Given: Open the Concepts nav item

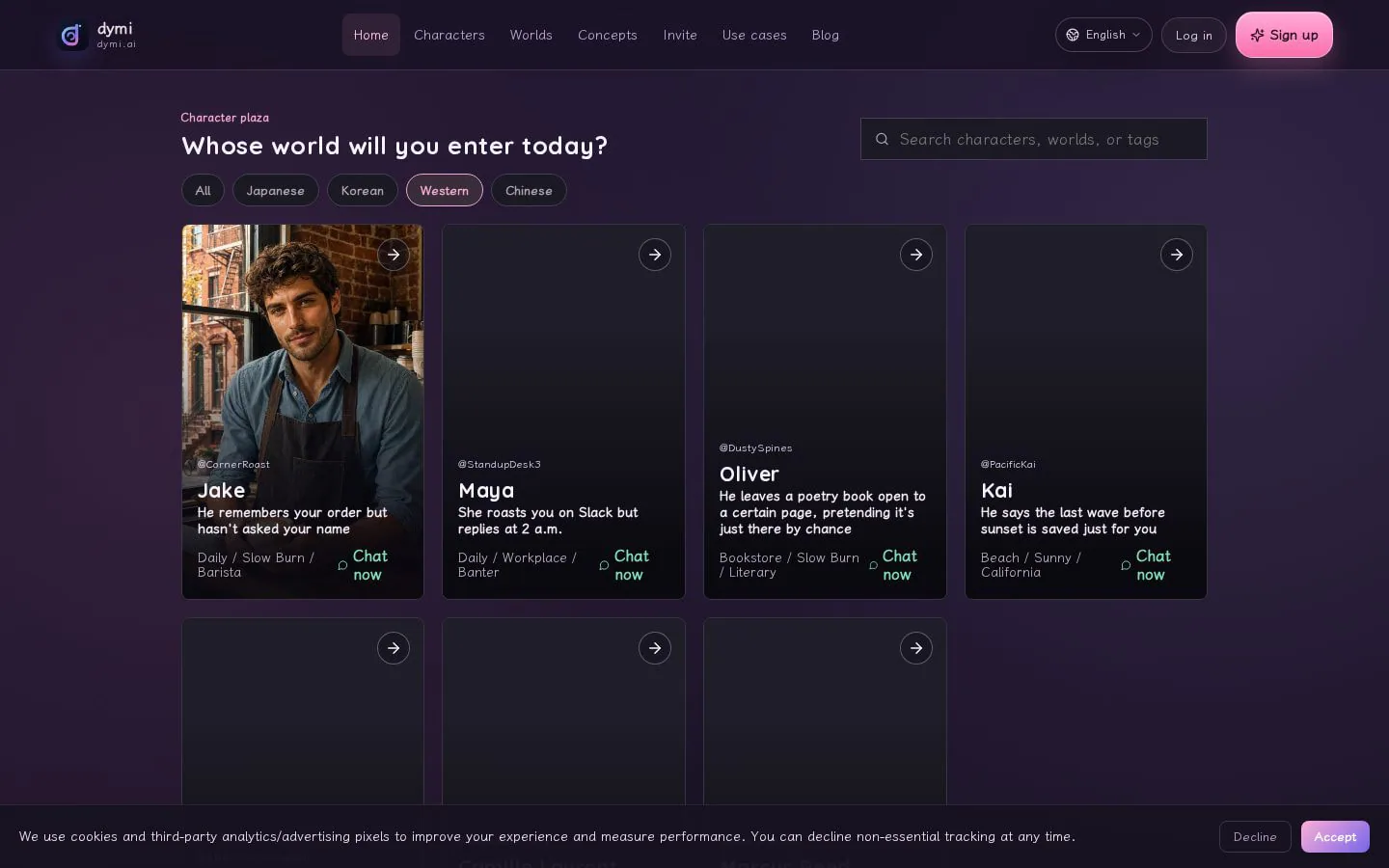Looking at the screenshot, I should tap(608, 35).
